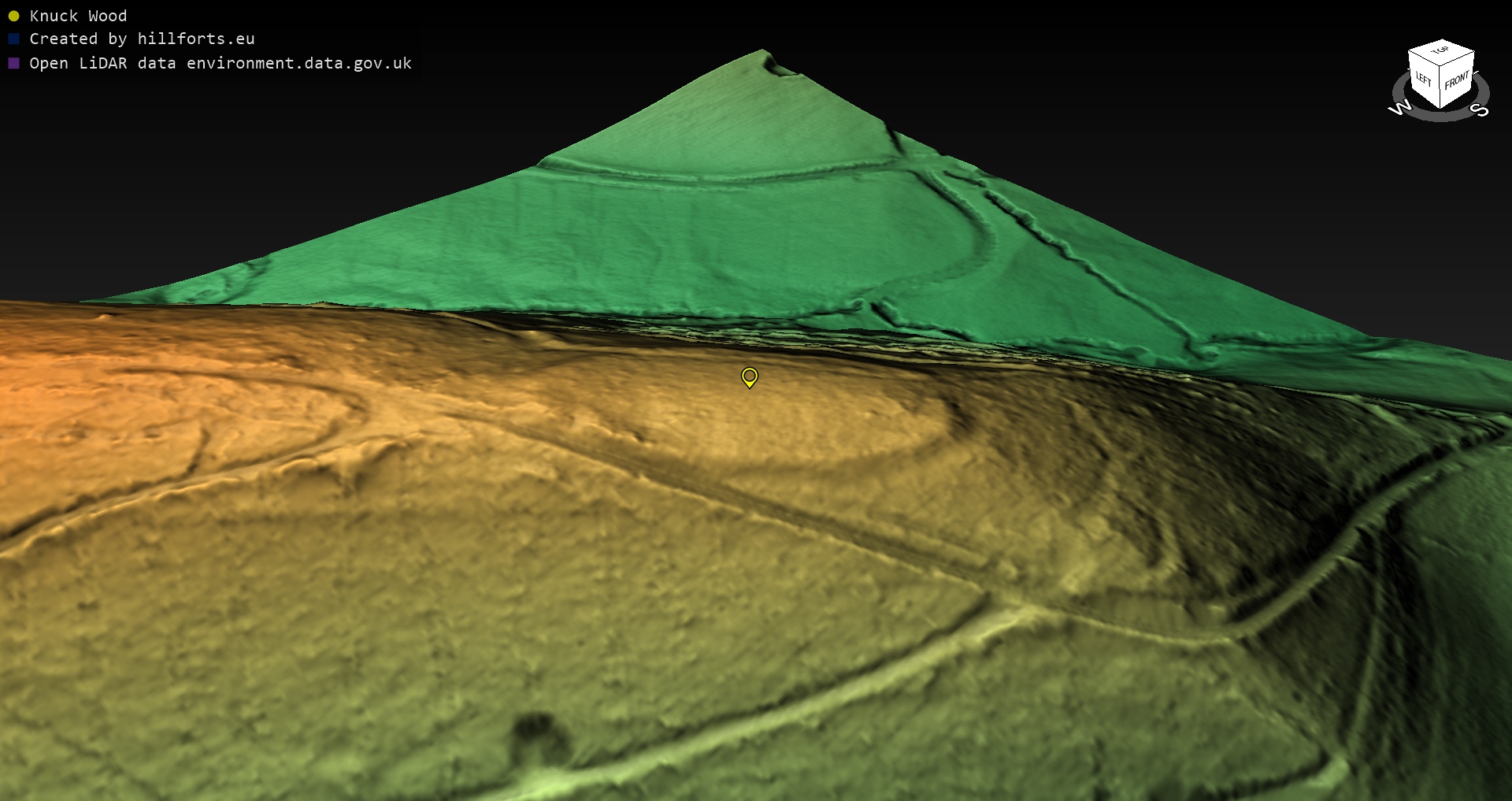
Task: Click the apex of the green terrain
Action: point(762,53)
